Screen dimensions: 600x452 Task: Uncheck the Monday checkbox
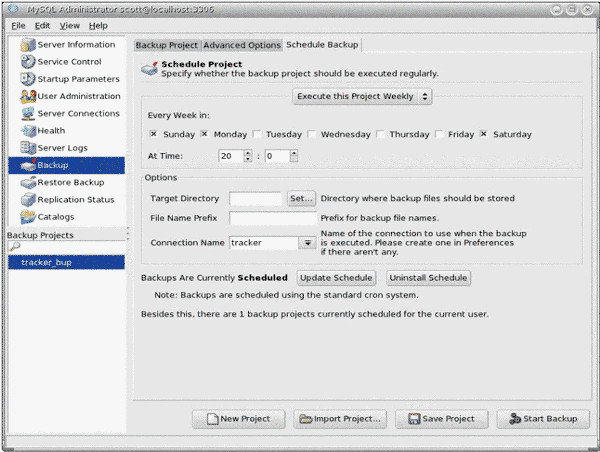204,134
